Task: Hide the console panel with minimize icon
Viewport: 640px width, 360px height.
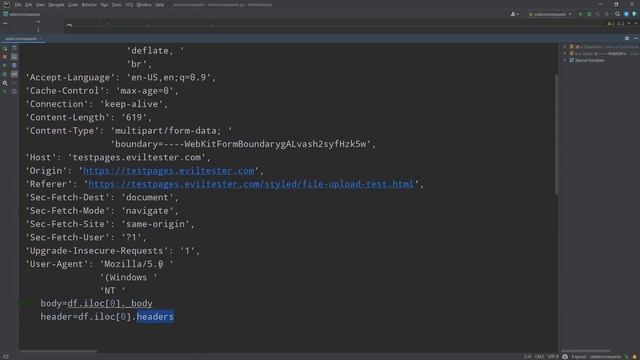Action: tap(636, 38)
